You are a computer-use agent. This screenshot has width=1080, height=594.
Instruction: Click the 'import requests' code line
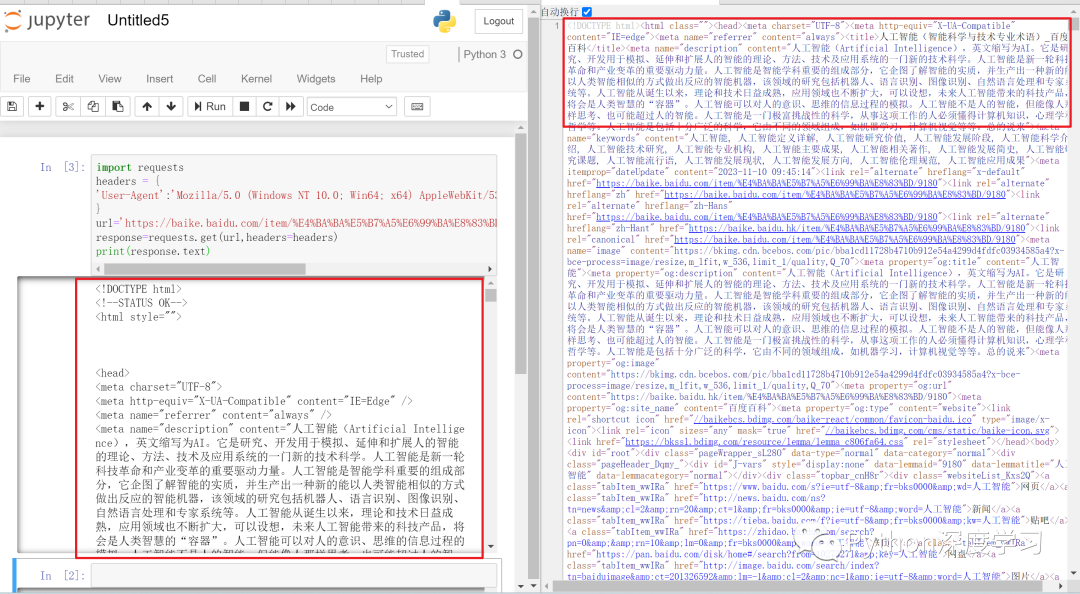(140, 167)
